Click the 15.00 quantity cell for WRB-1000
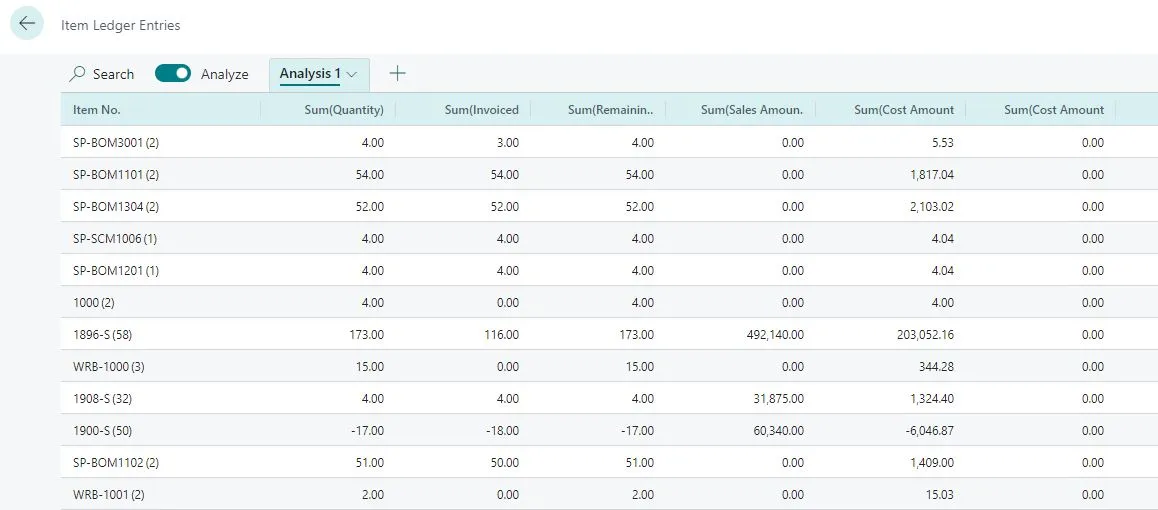This screenshot has height=510, width=1158. click(369, 367)
